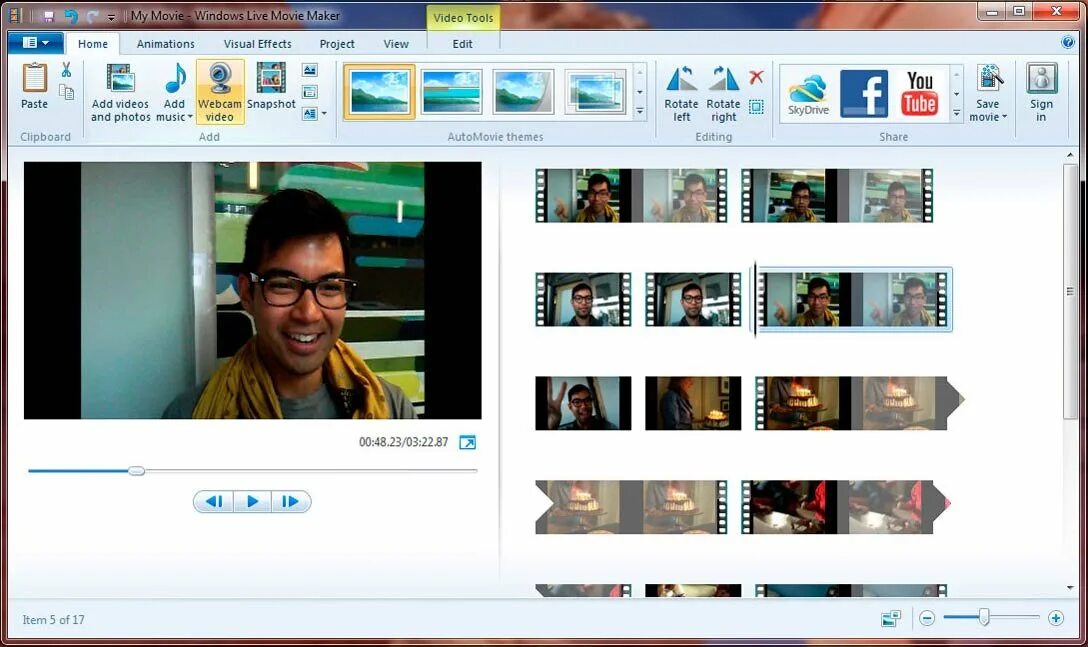Show next row of AutoMovie themes
Screen dimensions: 1088x647
[x=640, y=92]
